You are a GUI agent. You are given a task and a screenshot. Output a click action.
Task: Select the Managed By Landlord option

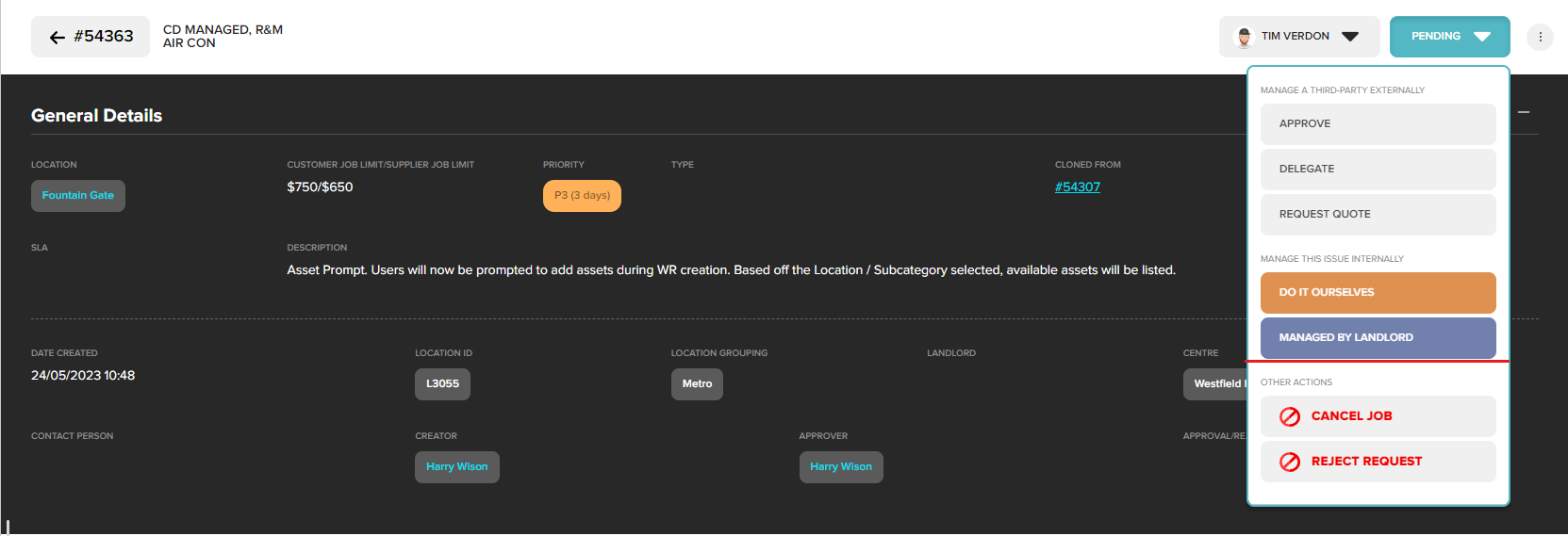(1378, 338)
